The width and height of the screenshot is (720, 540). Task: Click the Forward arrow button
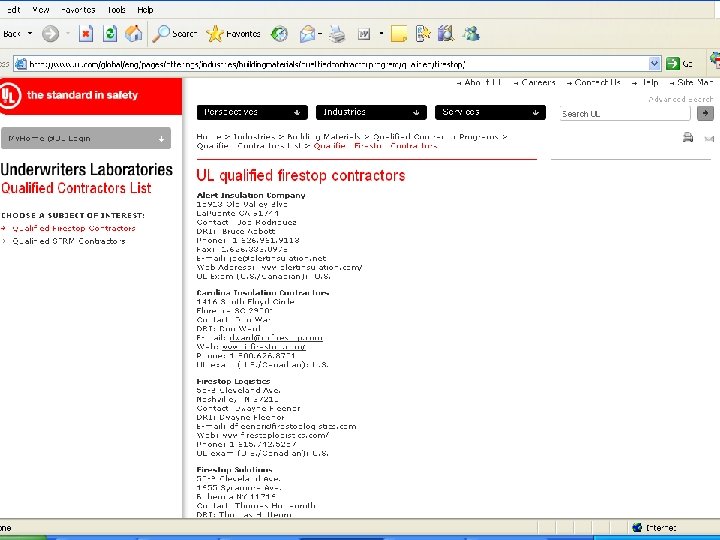tap(51, 34)
